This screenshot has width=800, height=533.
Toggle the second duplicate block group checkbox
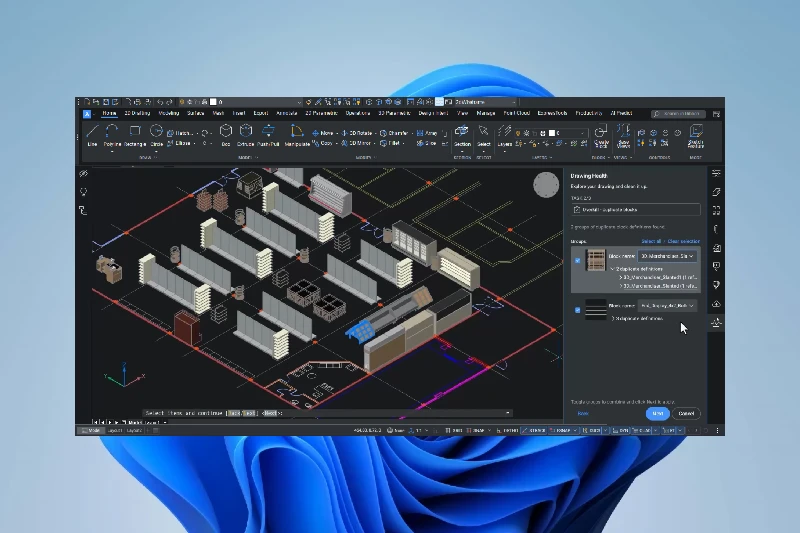click(x=578, y=310)
